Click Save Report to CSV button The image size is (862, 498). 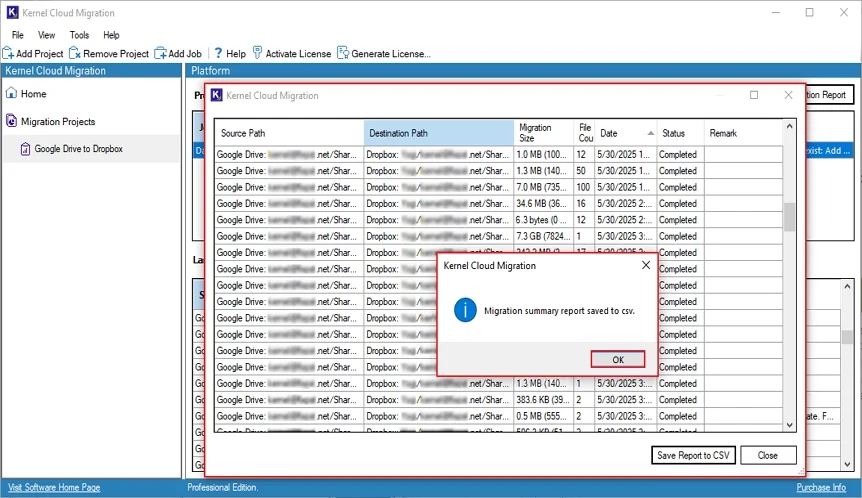coord(693,455)
